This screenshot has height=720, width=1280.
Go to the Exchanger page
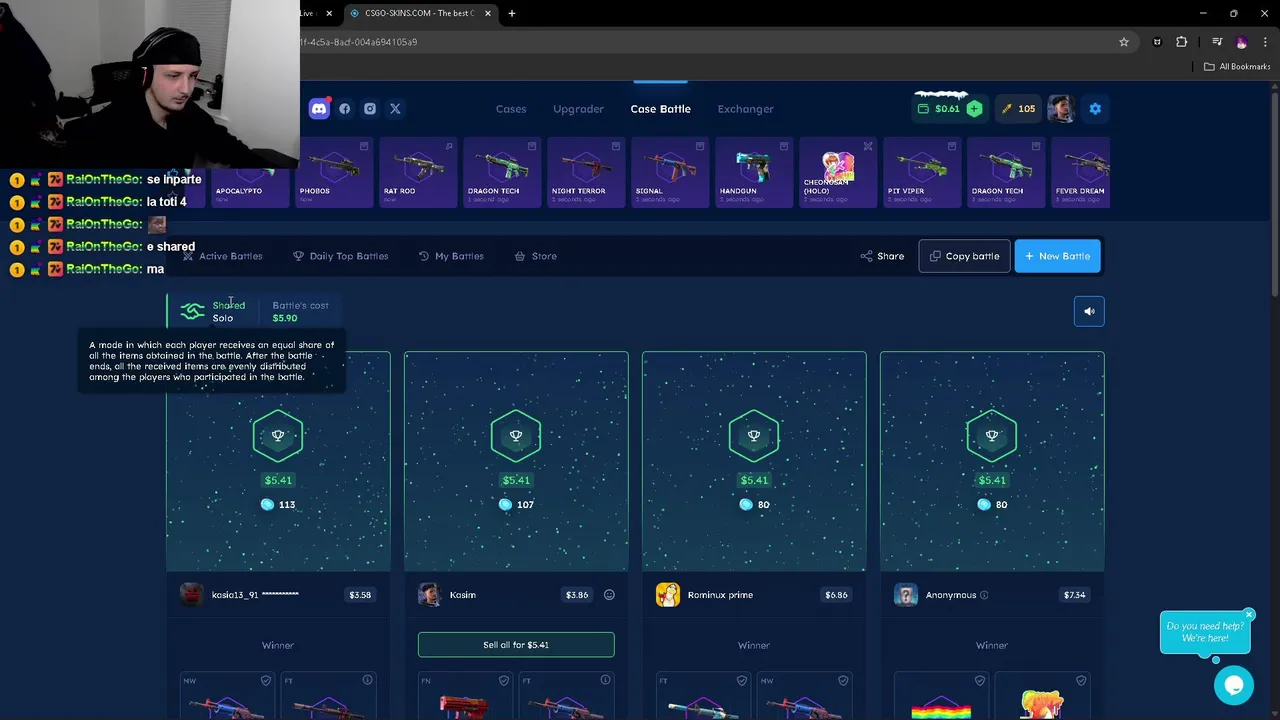click(745, 109)
